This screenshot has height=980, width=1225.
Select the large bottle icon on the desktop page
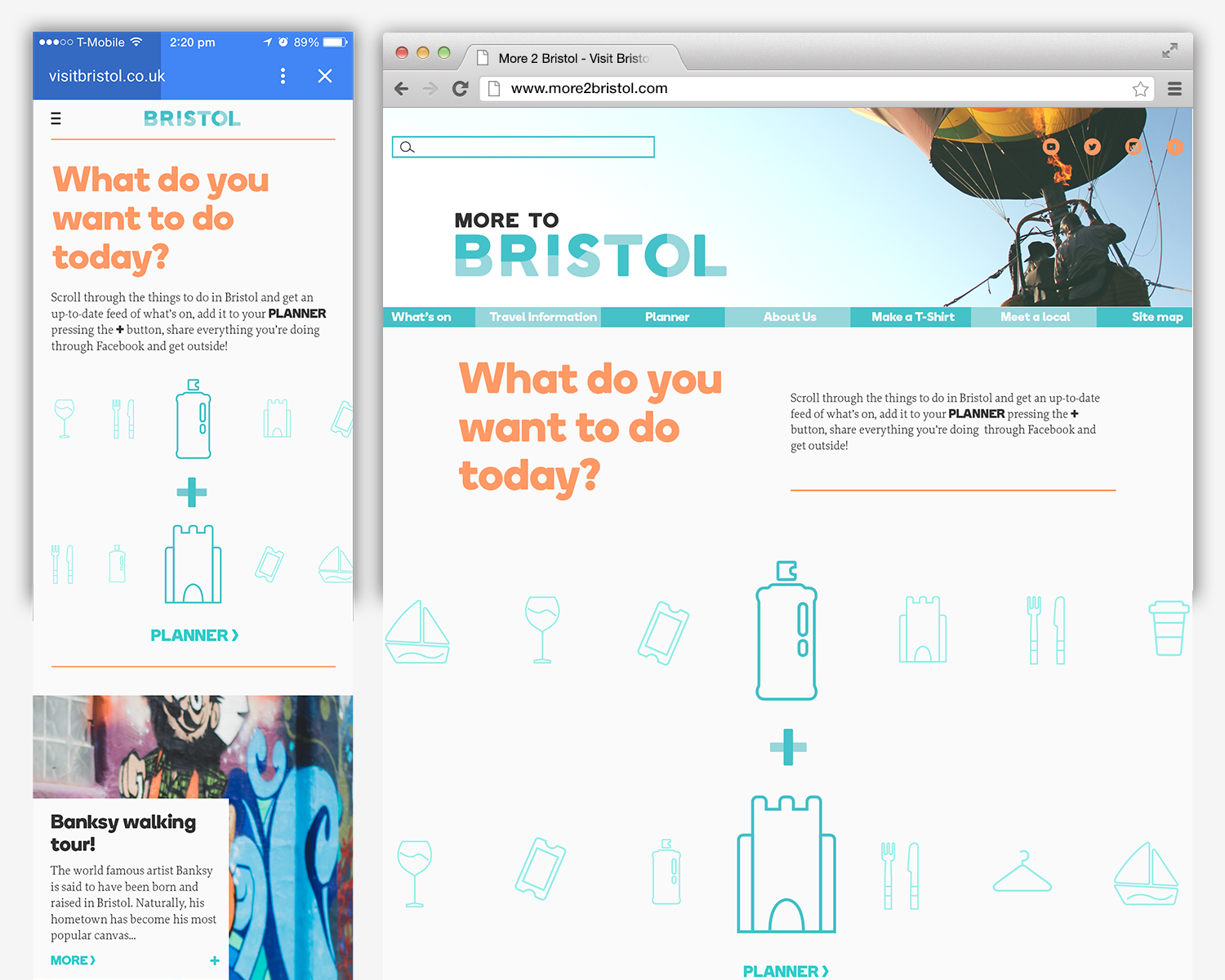coord(786,630)
